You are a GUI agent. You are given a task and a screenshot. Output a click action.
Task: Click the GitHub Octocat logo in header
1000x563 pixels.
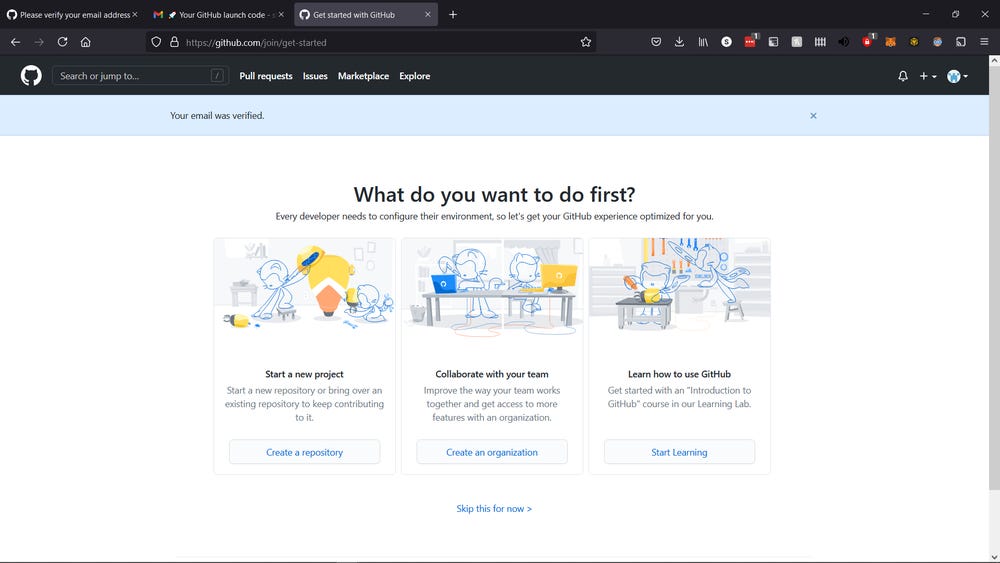coord(31,76)
